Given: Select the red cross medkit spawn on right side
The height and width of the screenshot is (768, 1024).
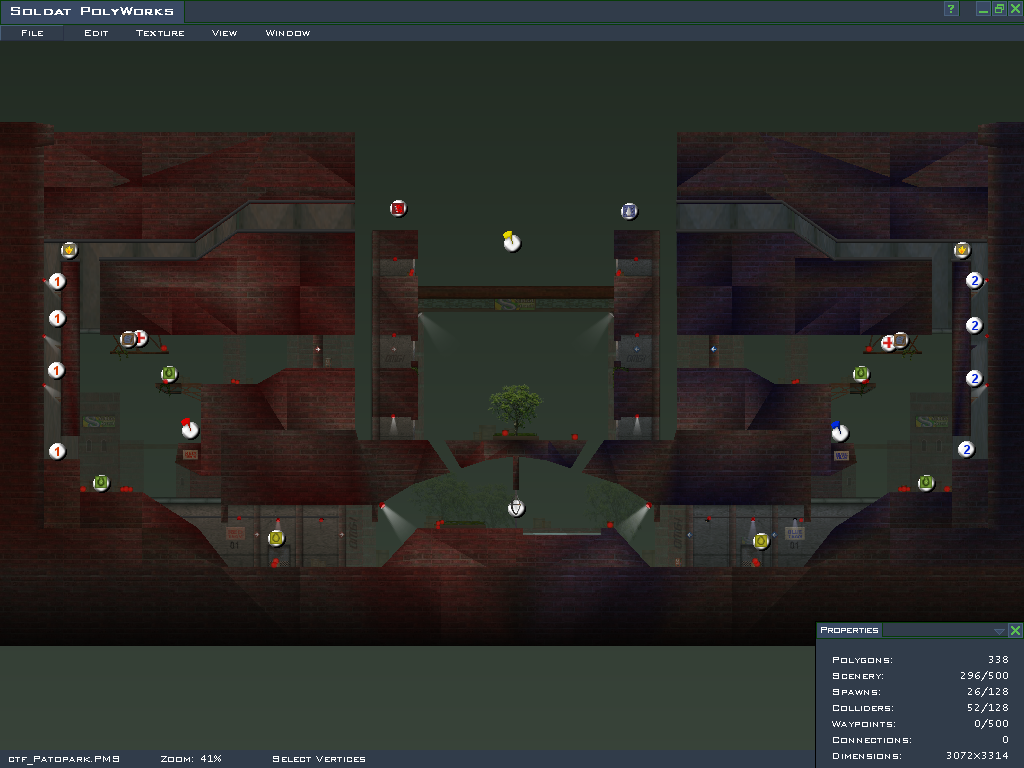Looking at the screenshot, I should click(888, 343).
